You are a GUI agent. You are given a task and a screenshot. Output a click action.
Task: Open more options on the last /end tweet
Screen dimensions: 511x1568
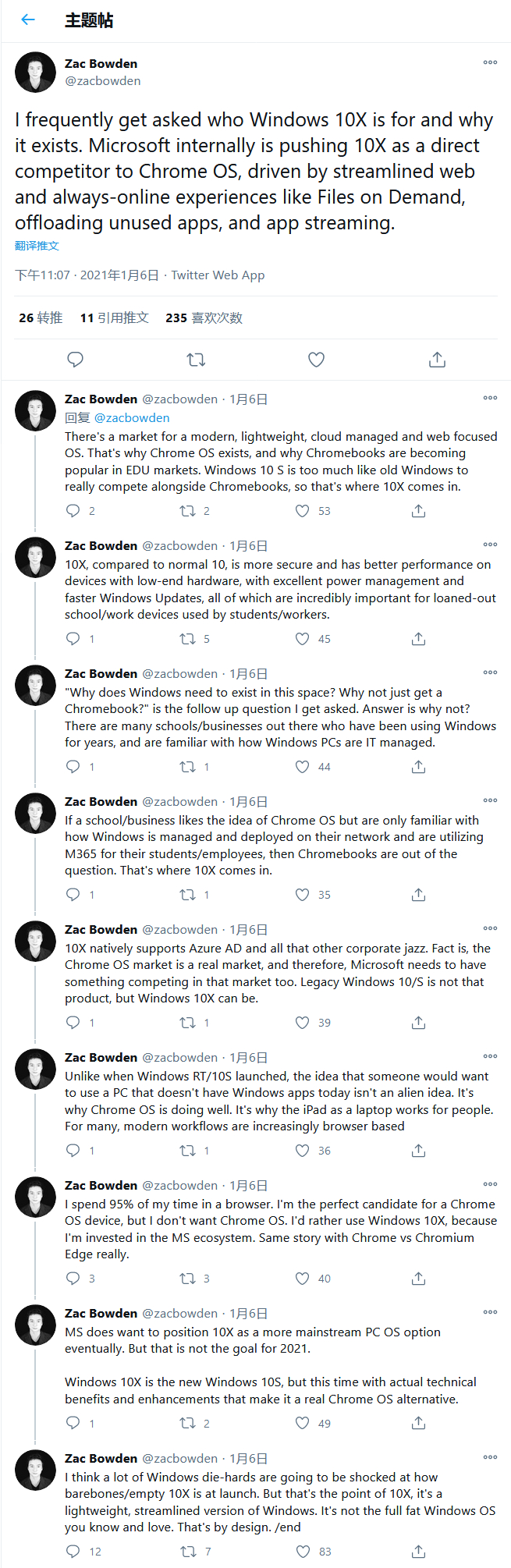pyautogui.click(x=490, y=1457)
